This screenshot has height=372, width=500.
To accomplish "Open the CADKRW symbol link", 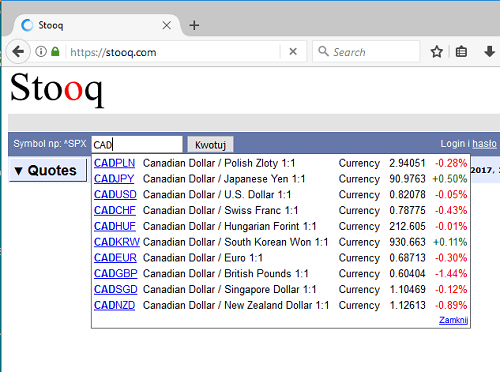I will 117,242.
